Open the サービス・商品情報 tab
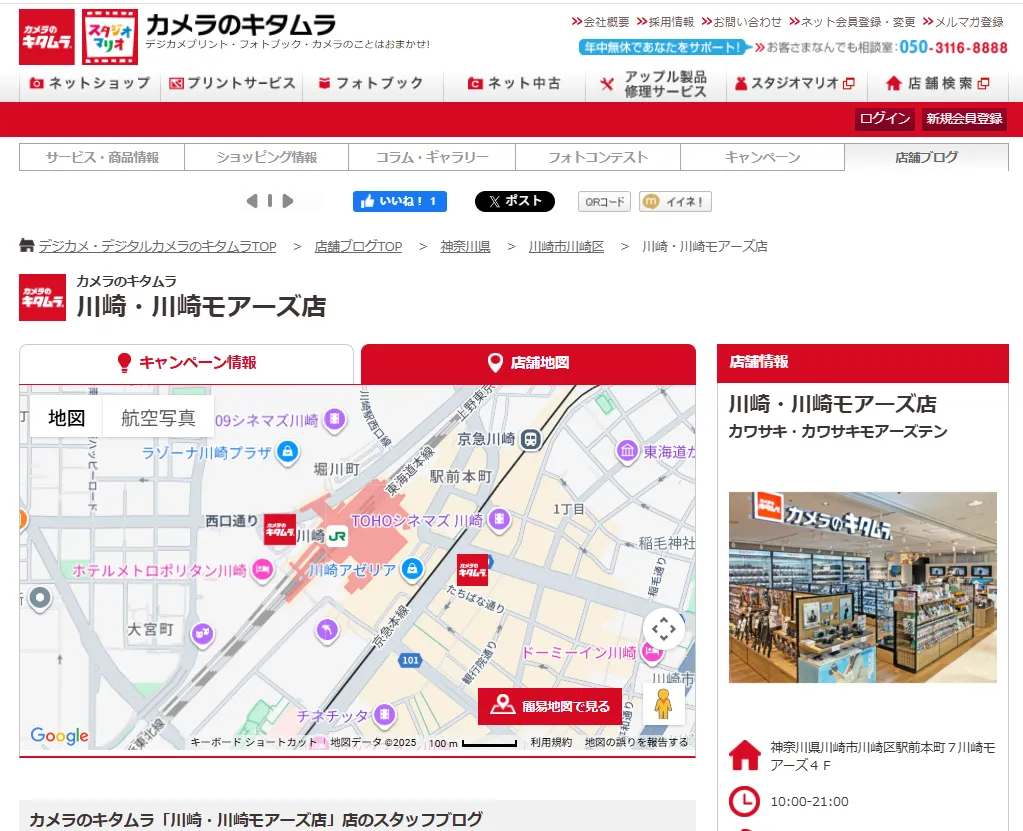Screen dimensions: 1023x831 pyautogui.click(x=102, y=157)
